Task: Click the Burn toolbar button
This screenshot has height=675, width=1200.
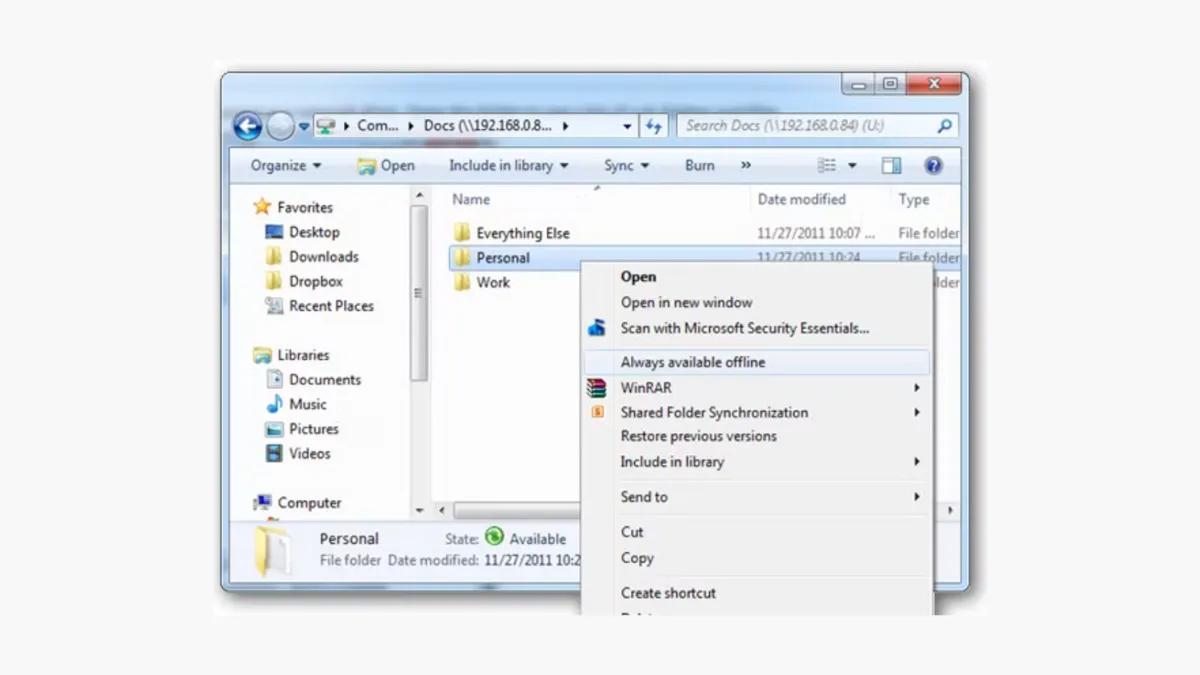Action: pos(699,165)
